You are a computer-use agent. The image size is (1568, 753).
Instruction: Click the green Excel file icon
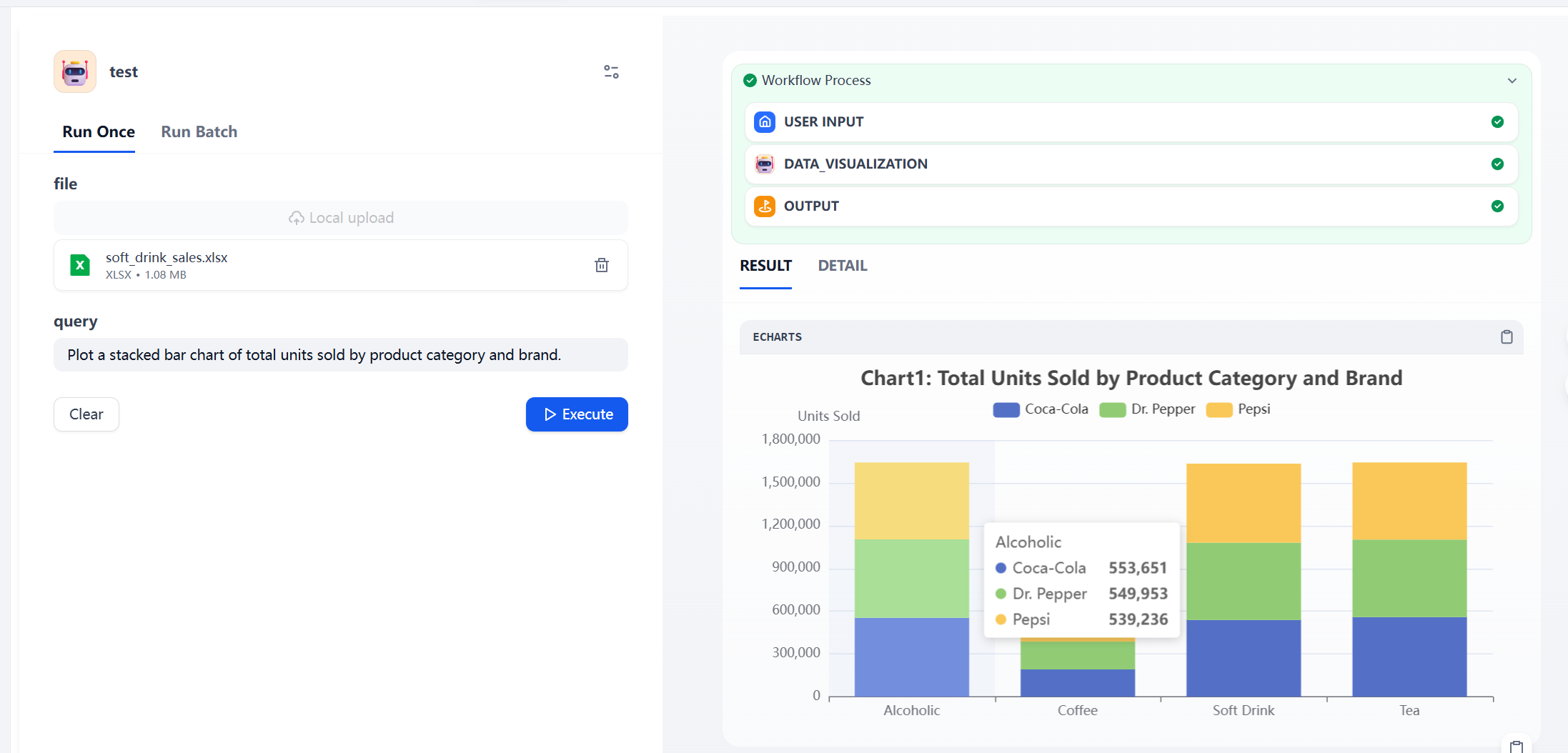[80, 265]
